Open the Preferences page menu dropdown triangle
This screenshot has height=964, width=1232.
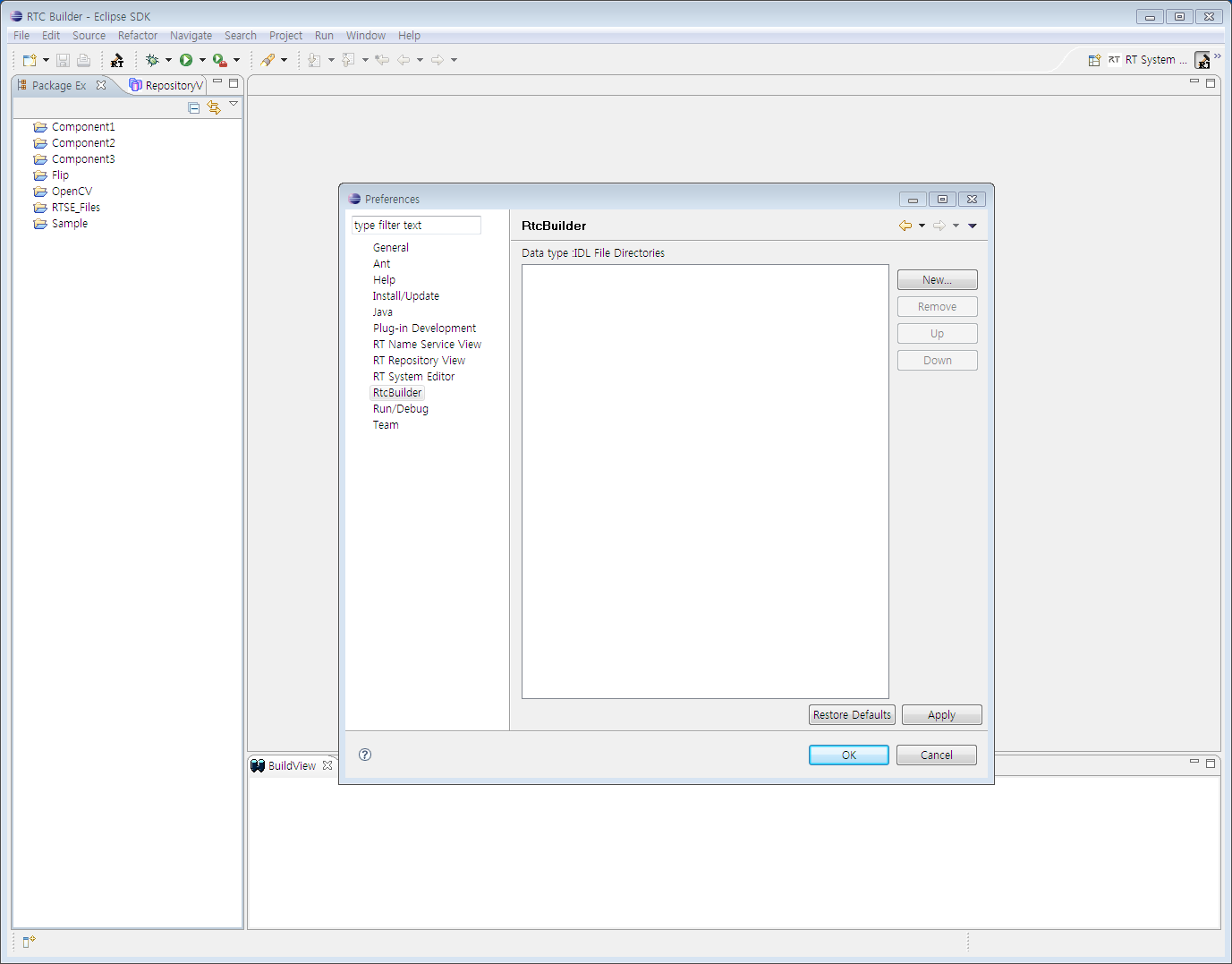coord(973,226)
